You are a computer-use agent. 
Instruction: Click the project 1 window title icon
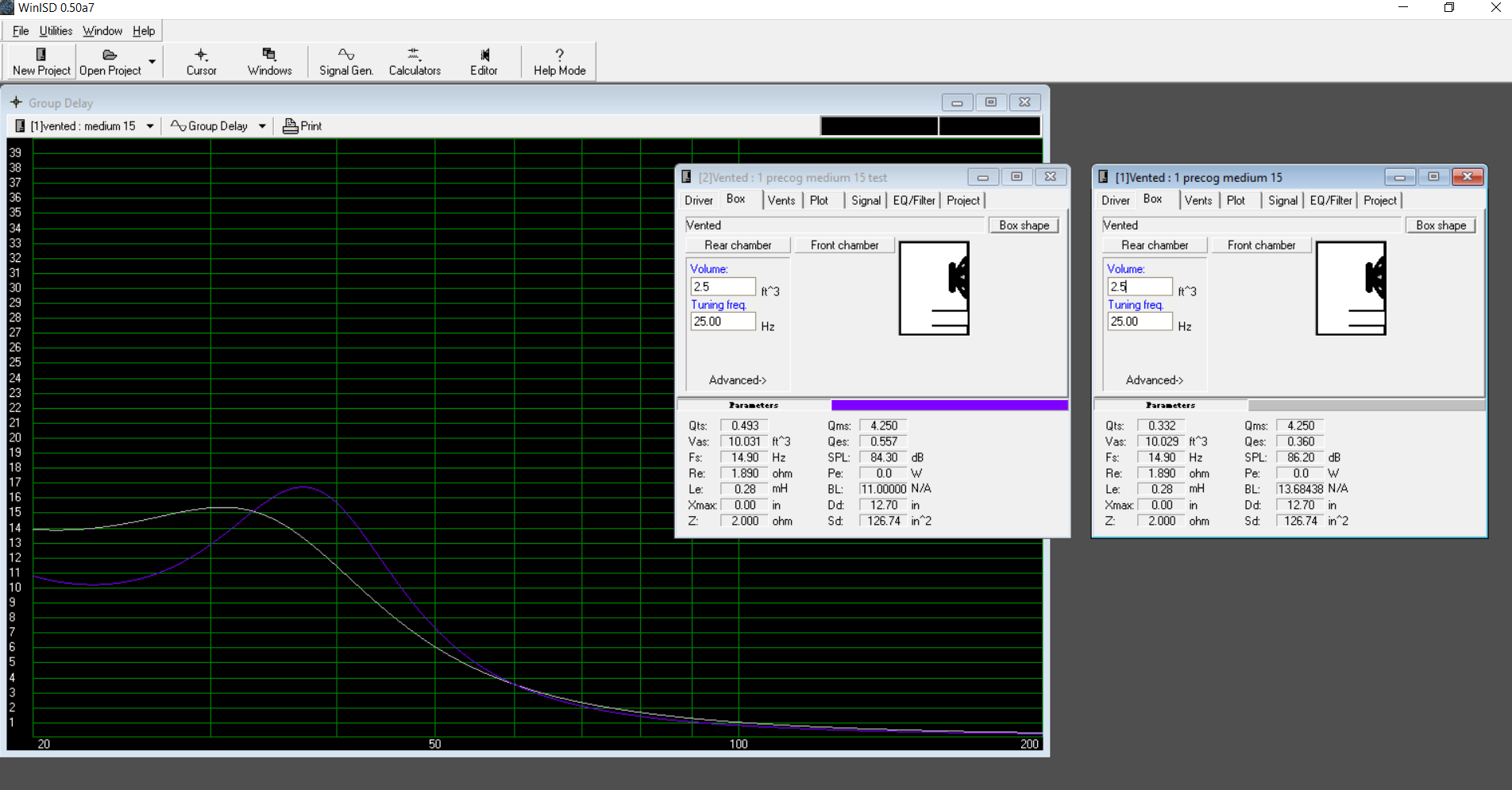point(1103,177)
